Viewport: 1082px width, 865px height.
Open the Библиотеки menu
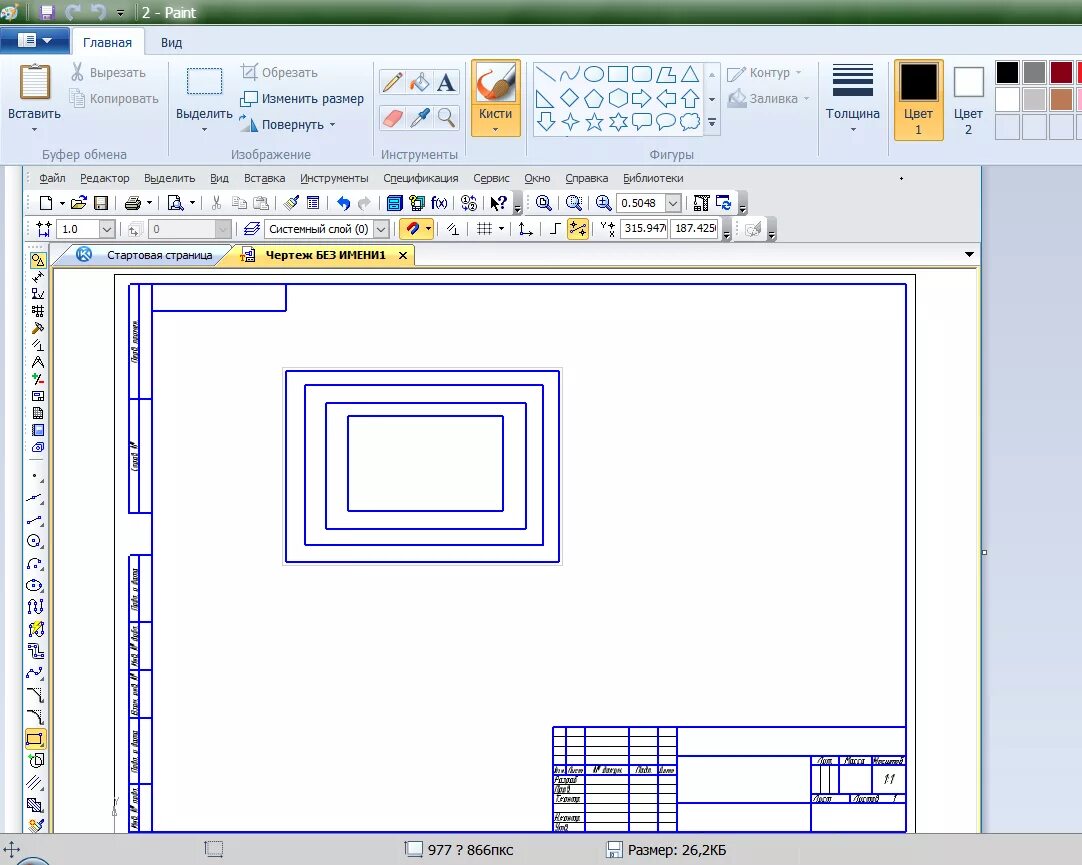(x=653, y=178)
